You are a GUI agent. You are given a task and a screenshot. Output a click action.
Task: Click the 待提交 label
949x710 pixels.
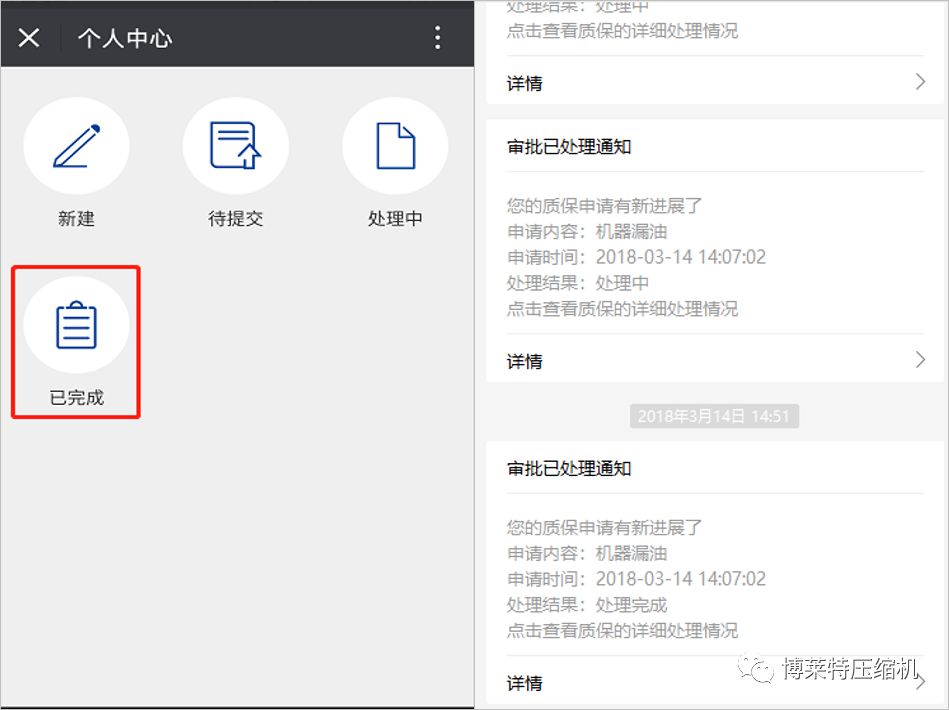(235, 219)
